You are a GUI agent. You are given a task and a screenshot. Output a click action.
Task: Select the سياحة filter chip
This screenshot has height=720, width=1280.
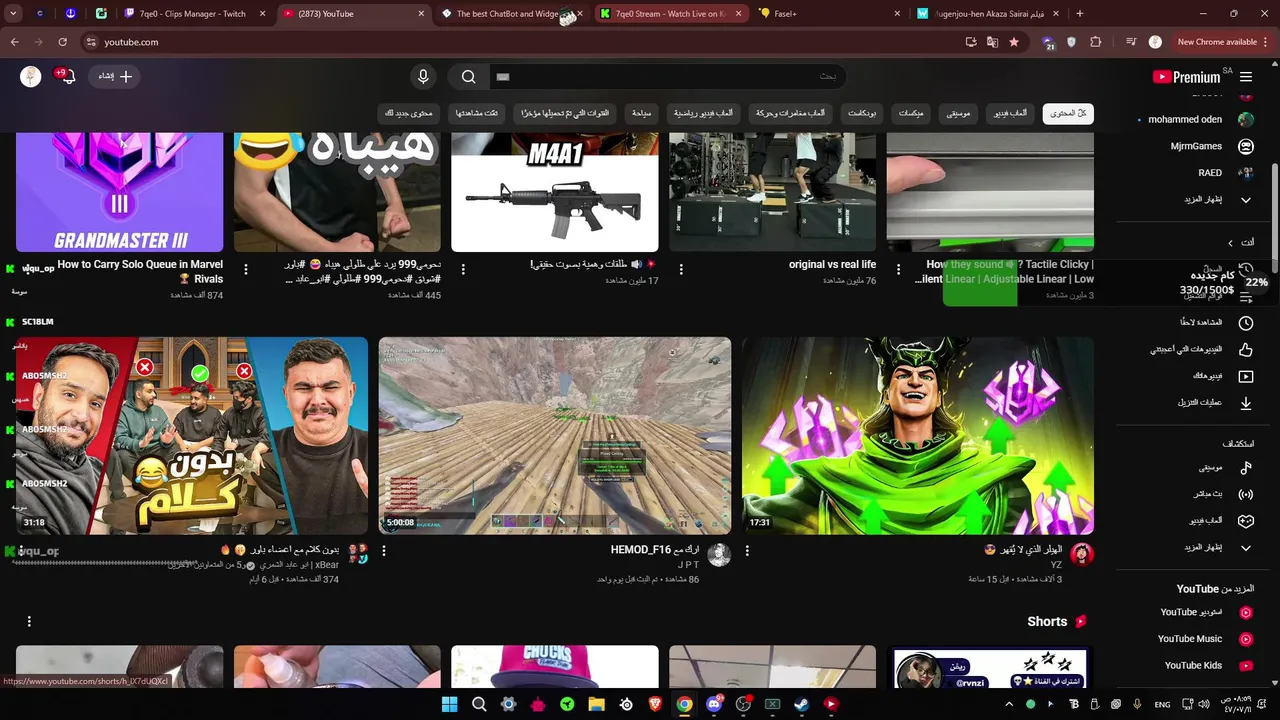coord(642,113)
